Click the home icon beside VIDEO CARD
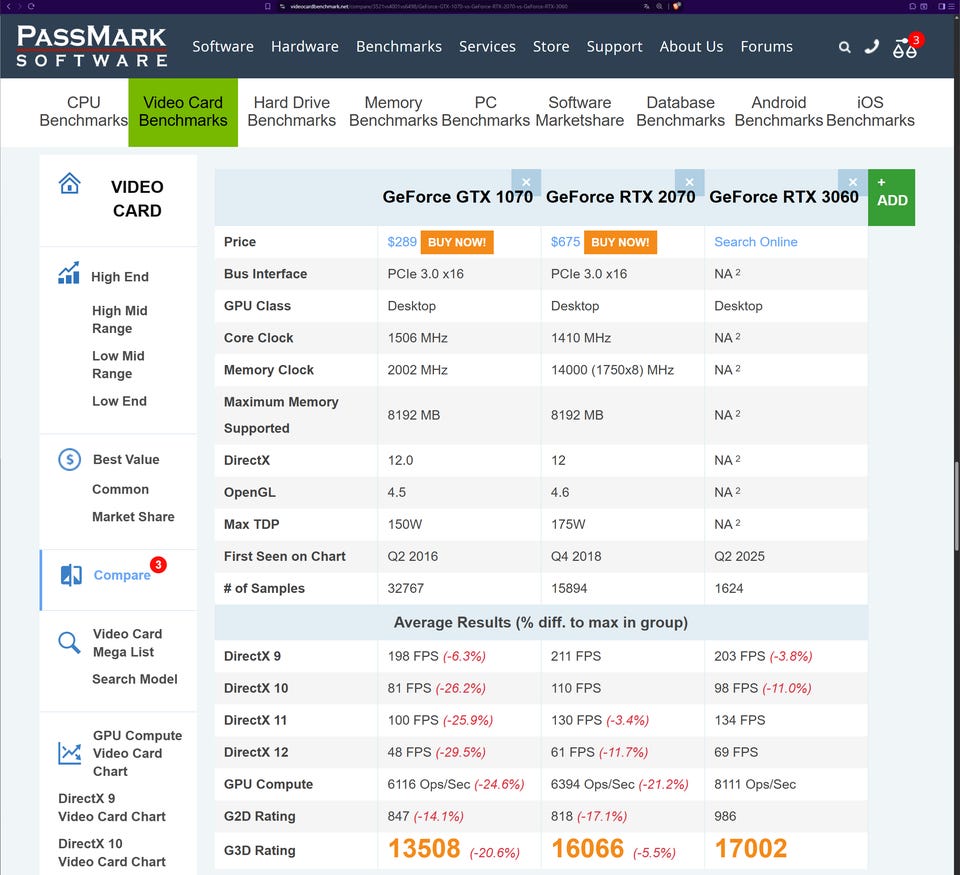Viewport: 960px width, 875px height. click(x=69, y=184)
